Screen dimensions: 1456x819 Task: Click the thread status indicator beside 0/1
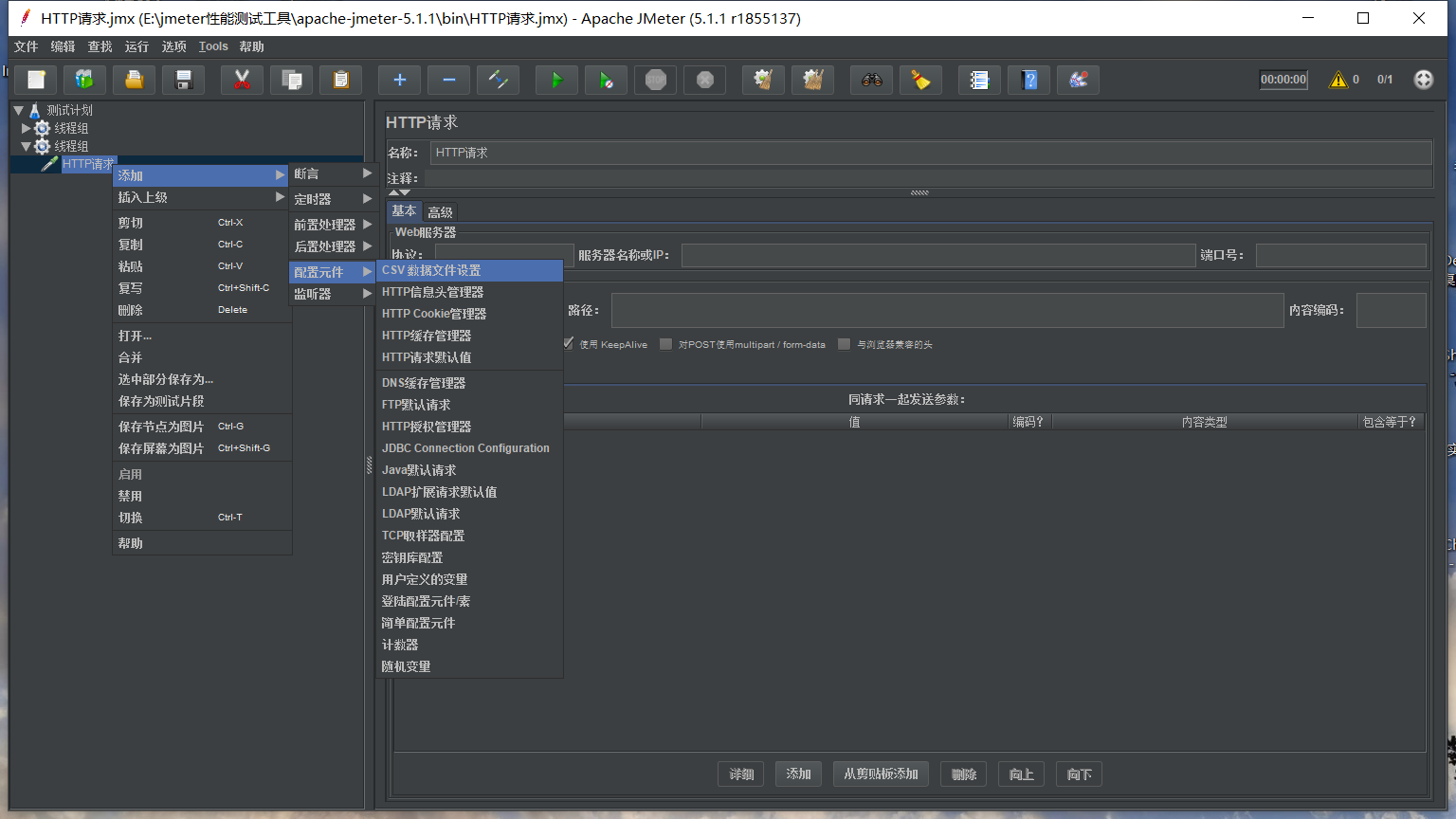click(1424, 80)
